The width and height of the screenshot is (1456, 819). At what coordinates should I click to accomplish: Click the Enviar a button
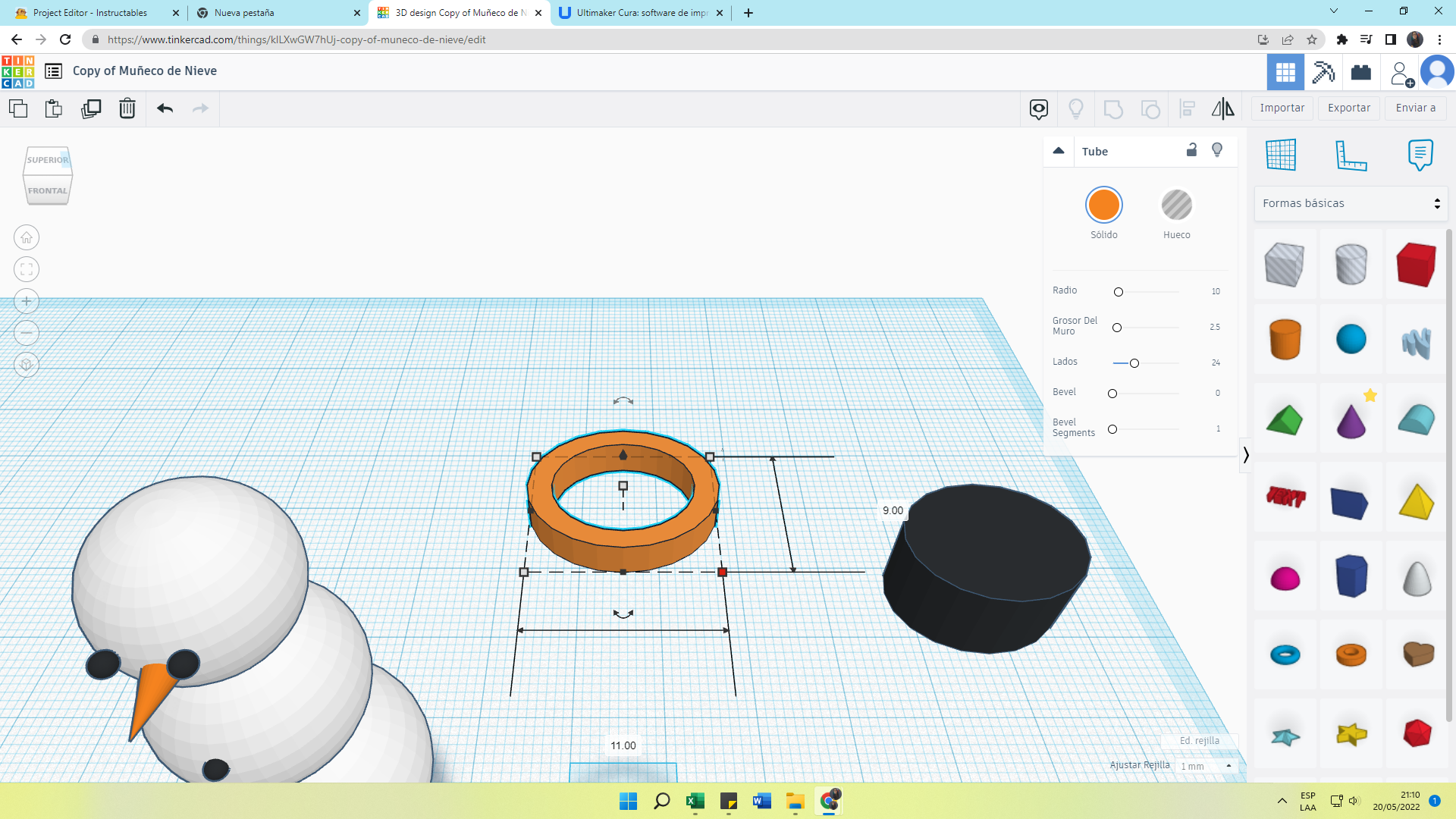click(x=1416, y=108)
